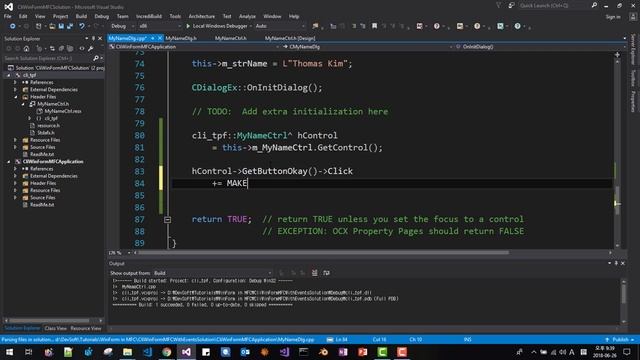Expand External Dependencies under CliWinFormMFCApplication
The image size is (640, 360).
(x=16, y=176)
